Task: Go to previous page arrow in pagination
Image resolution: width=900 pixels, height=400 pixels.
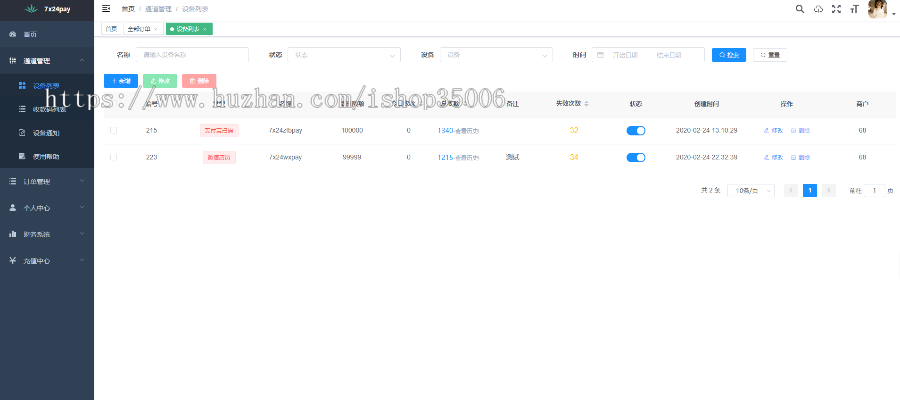Action: click(x=791, y=191)
